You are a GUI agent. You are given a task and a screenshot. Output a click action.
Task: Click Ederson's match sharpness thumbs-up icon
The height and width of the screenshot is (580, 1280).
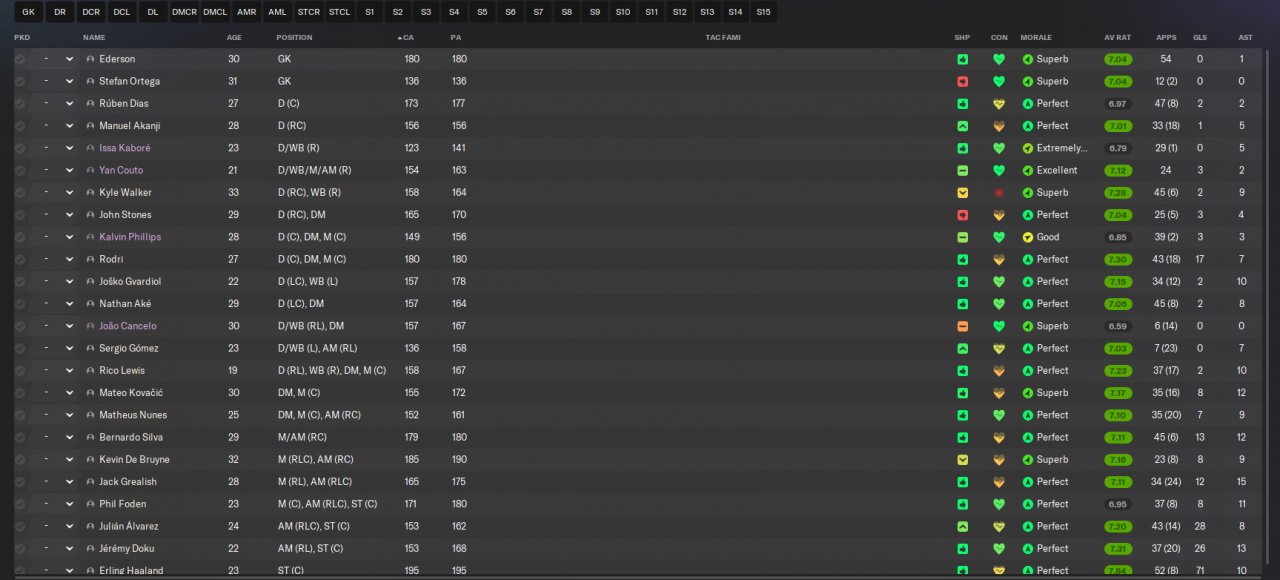click(x=962, y=59)
